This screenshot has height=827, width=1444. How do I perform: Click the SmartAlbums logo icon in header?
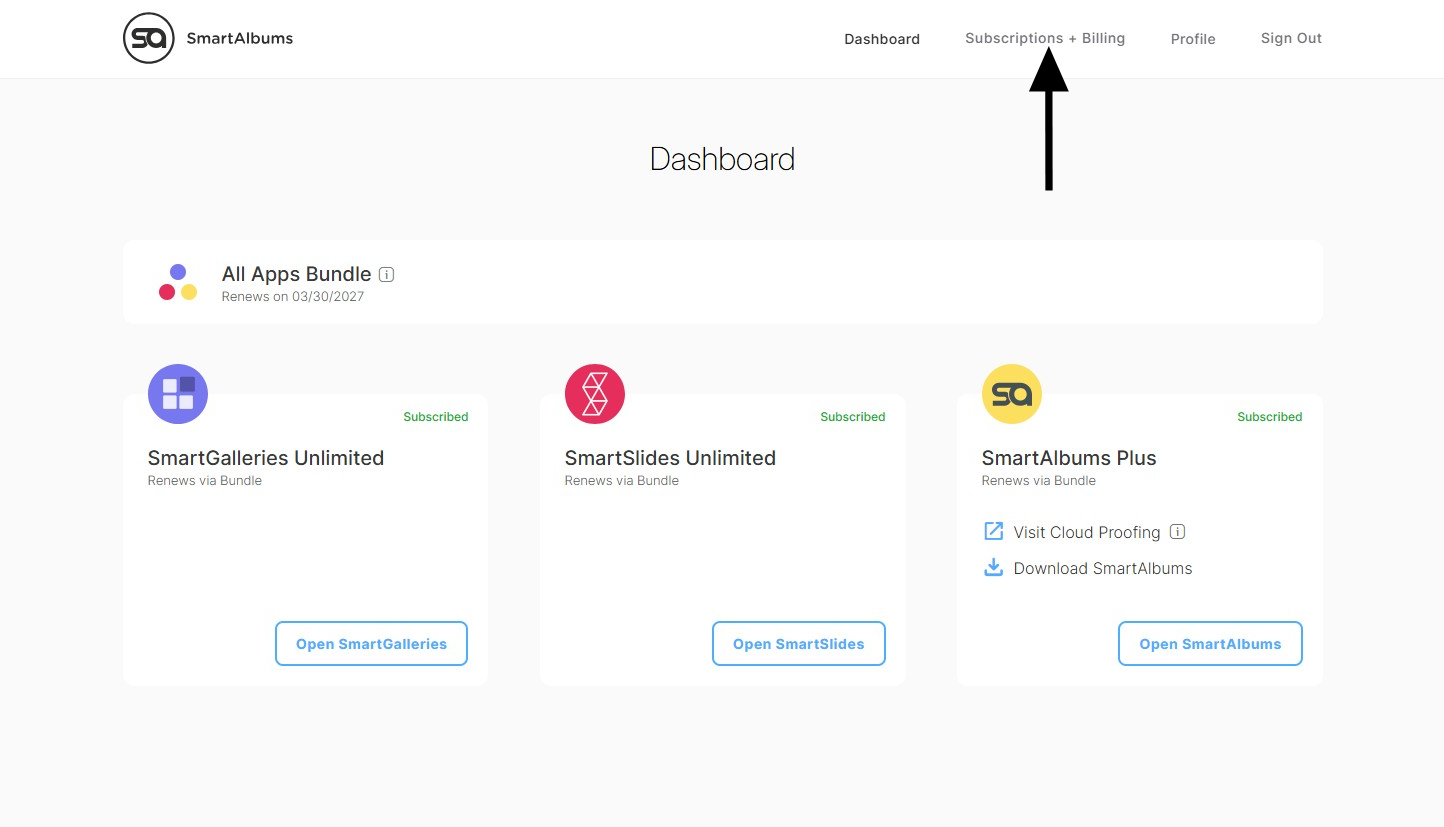[149, 38]
